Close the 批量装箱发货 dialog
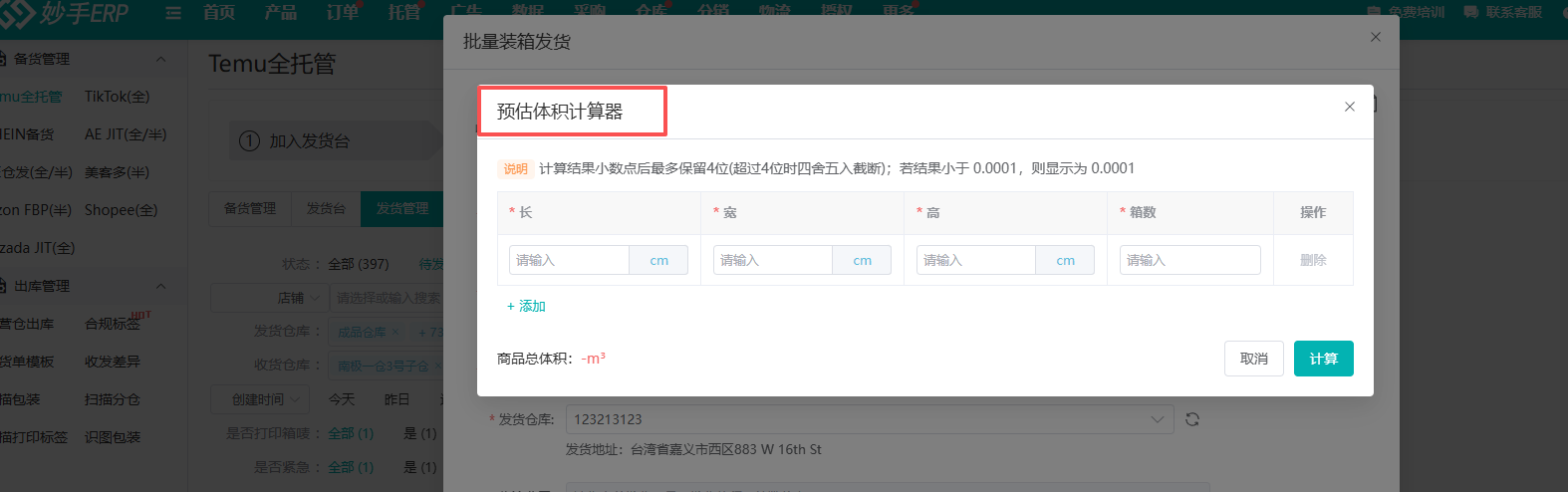Viewport: 1568px width, 492px height. [1376, 37]
